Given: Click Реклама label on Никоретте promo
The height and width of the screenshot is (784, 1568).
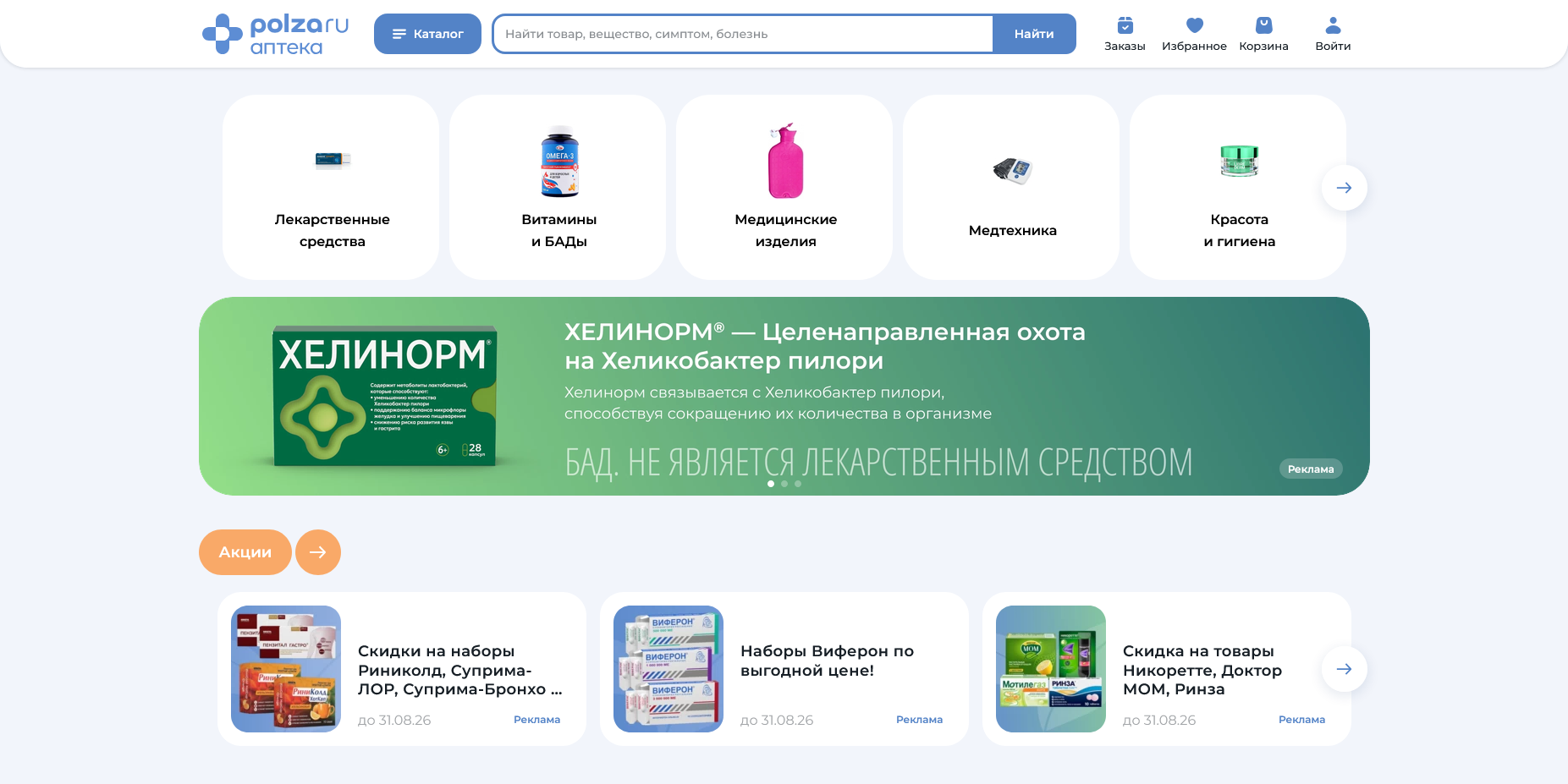Looking at the screenshot, I should (1301, 720).
